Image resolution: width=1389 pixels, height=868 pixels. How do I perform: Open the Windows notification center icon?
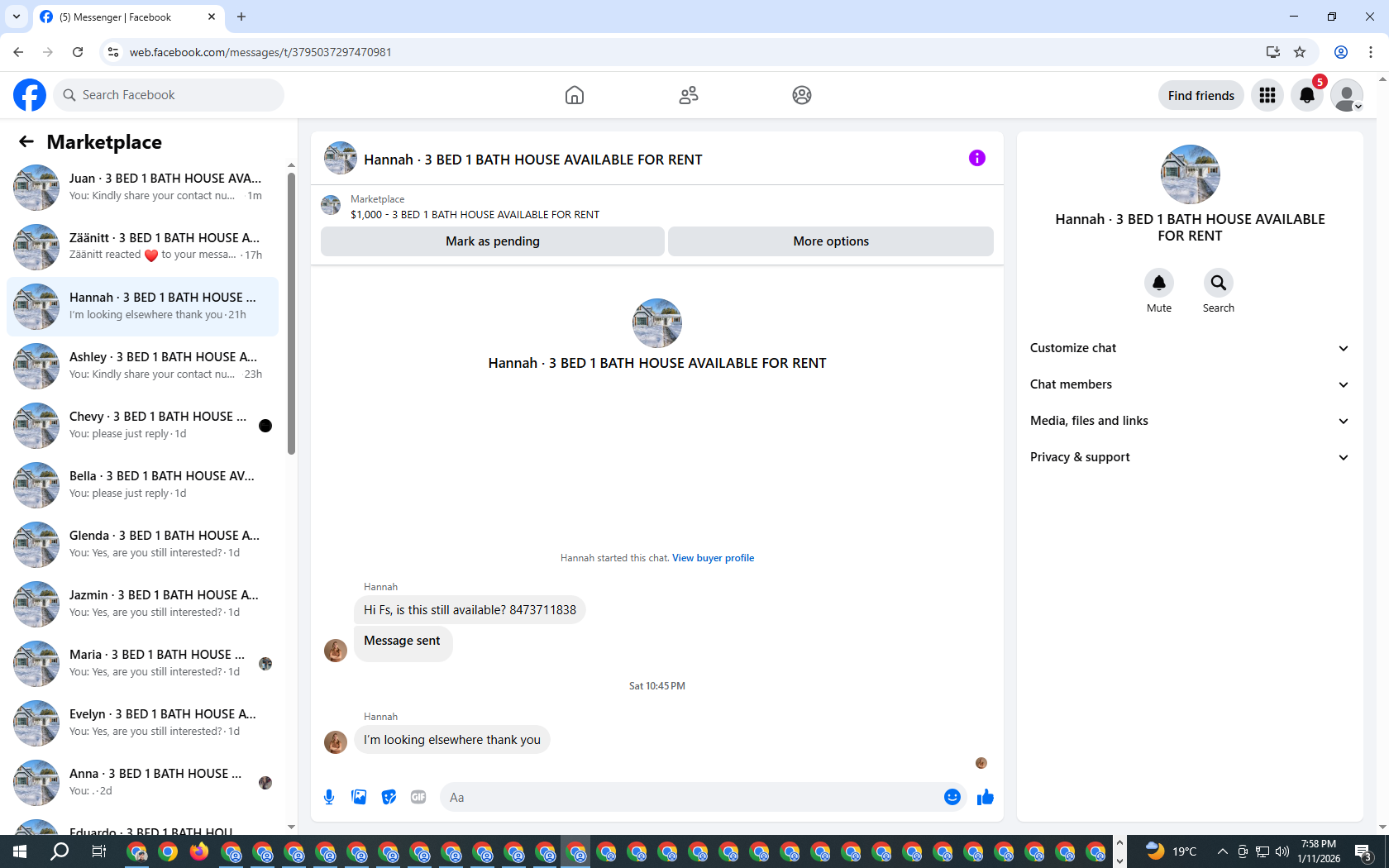click(1364, 851)
